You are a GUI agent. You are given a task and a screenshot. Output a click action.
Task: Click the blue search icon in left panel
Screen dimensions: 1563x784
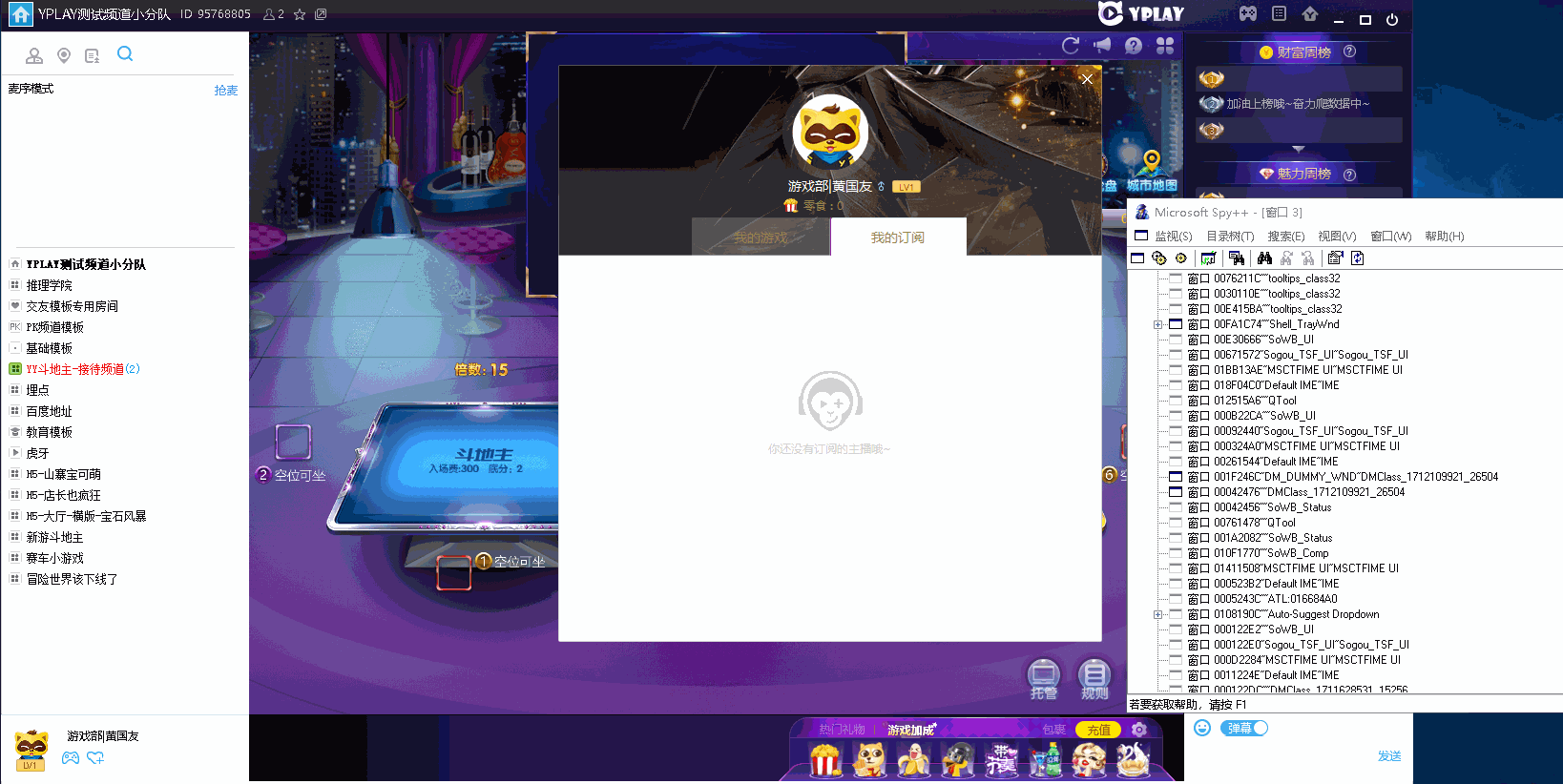[125, 54]
